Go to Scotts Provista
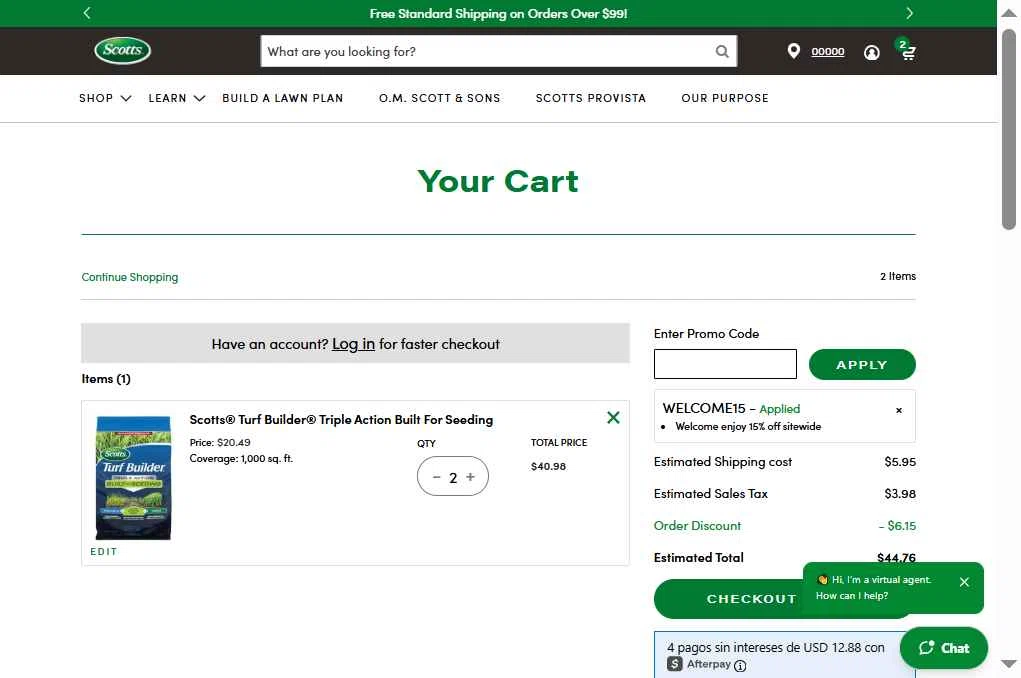 591,98
